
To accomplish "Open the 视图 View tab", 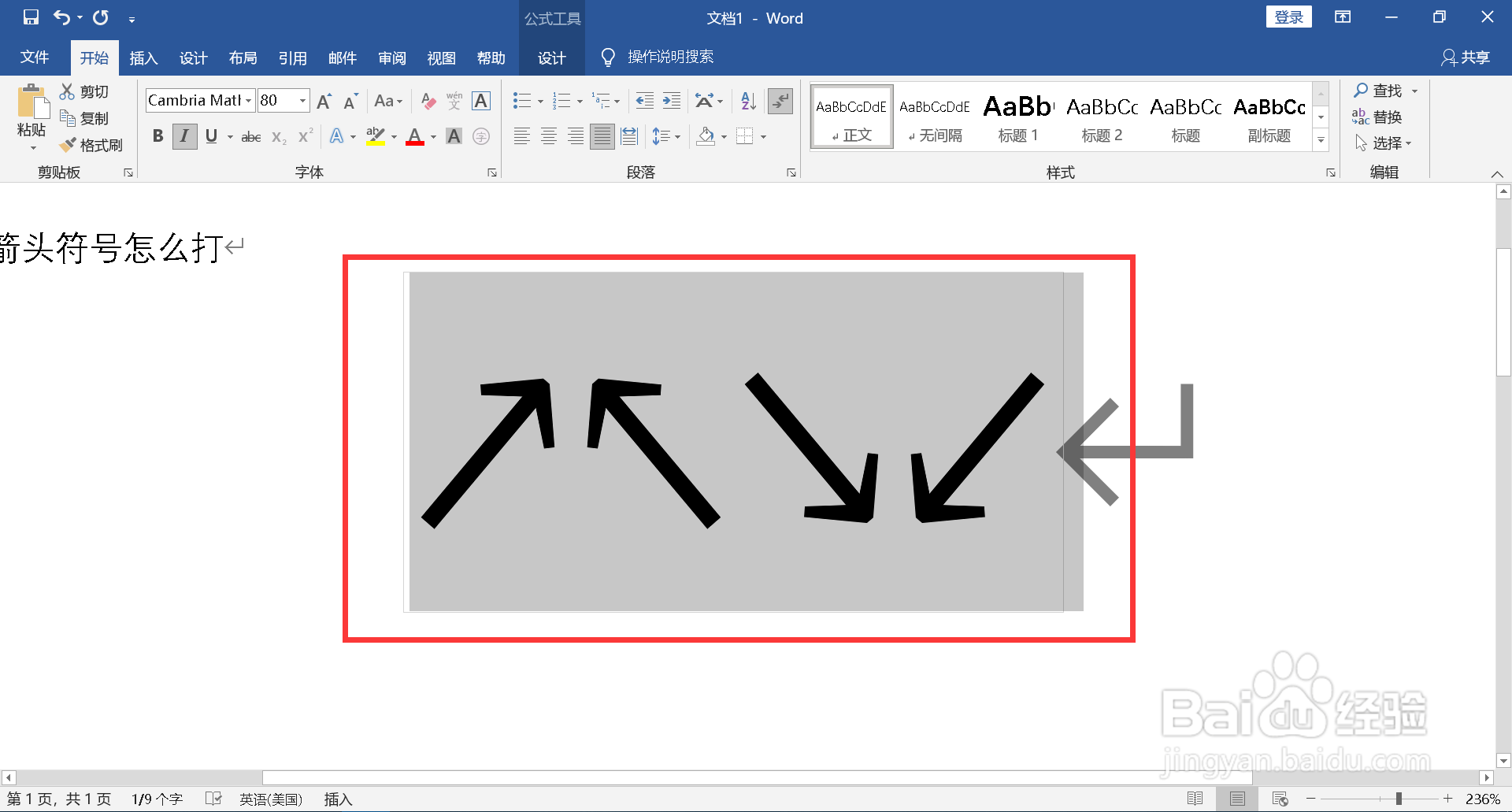I will [442, 57].
